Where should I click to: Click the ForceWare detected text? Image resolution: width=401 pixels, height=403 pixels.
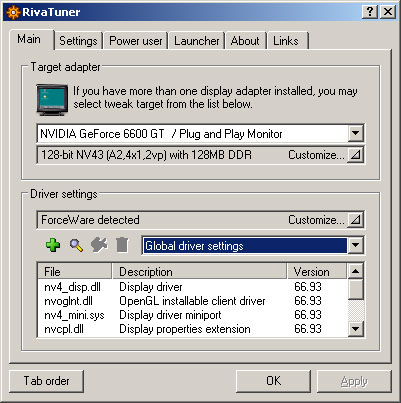[x=90, y=220]
